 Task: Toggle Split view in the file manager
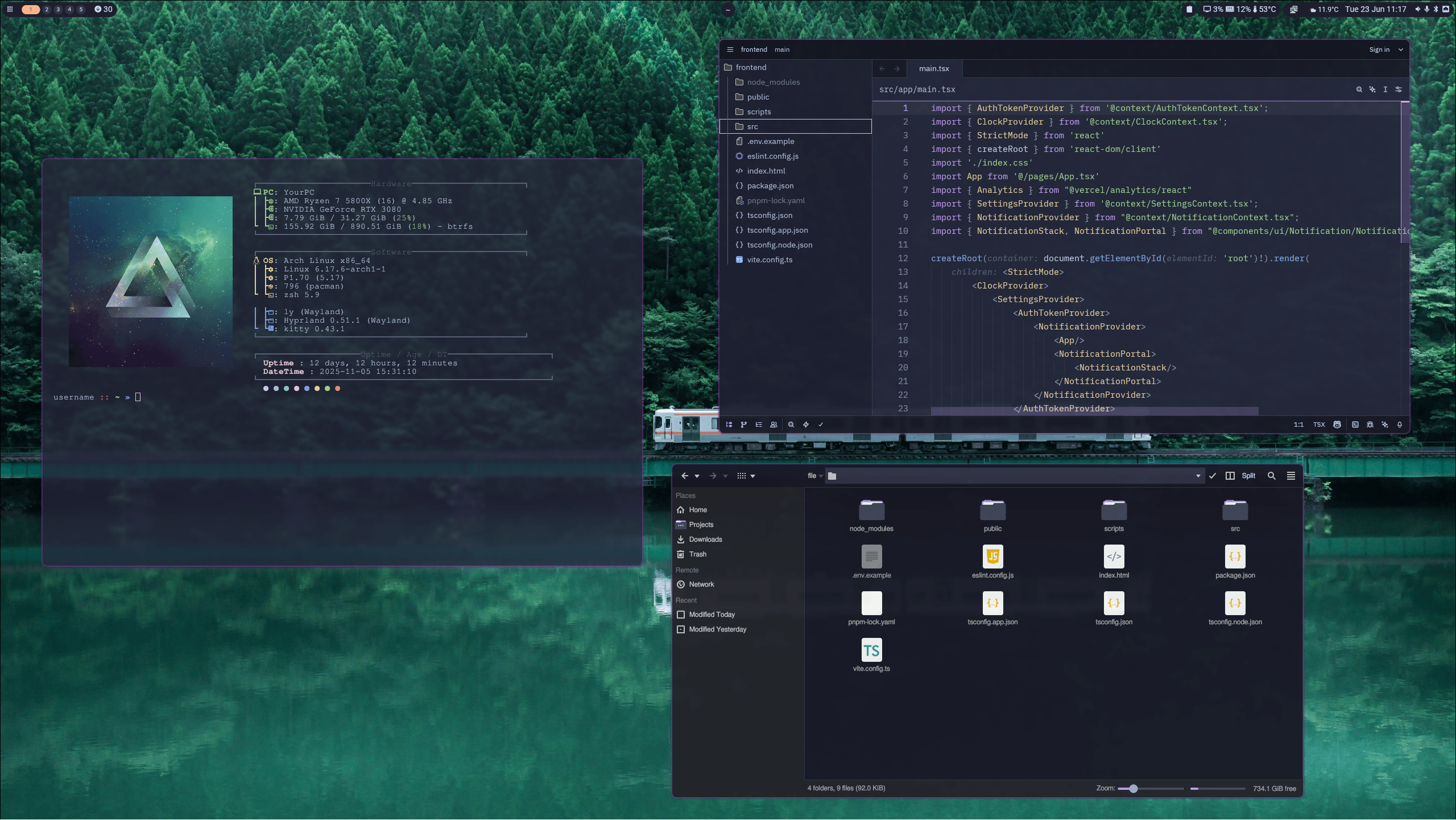tap(1241, 476)
